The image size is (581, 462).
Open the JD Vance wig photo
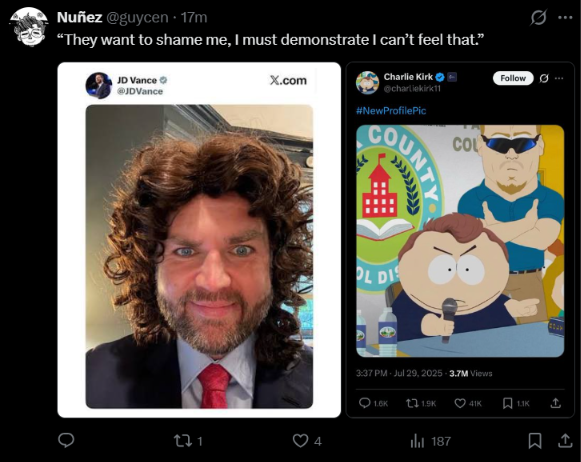[199, 256]
